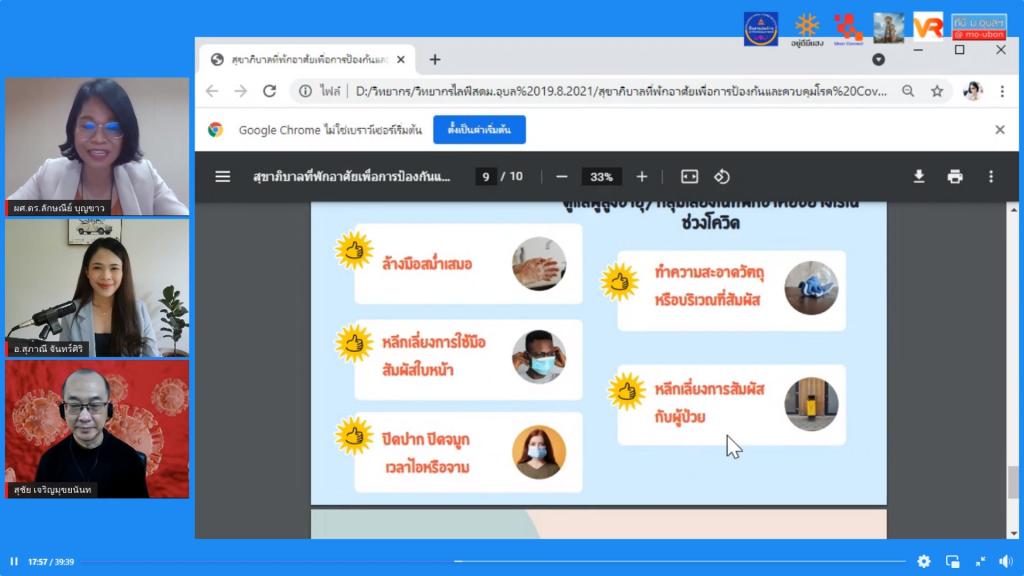Open the video player settings gear

923,562
